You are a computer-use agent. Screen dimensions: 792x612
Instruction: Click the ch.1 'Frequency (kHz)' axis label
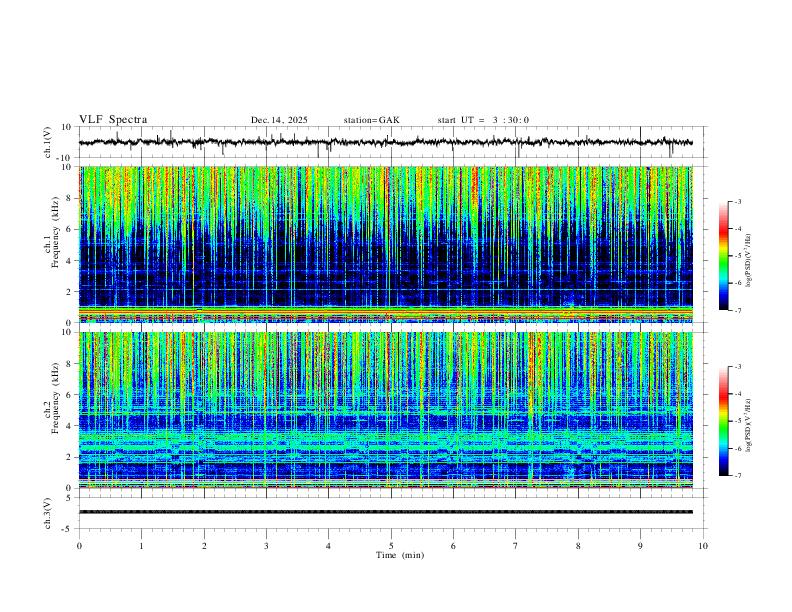56,233
